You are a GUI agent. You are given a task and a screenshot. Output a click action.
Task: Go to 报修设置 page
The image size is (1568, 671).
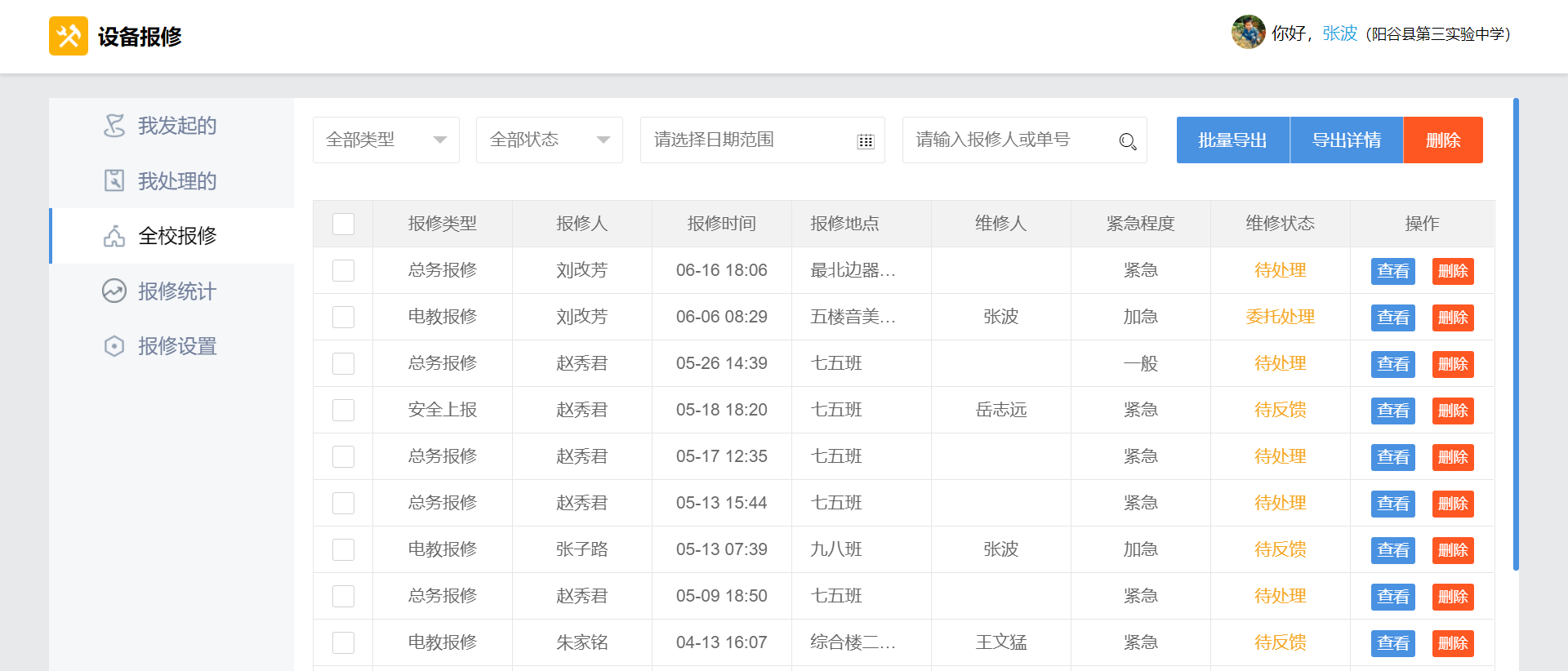tap(171, 346)
